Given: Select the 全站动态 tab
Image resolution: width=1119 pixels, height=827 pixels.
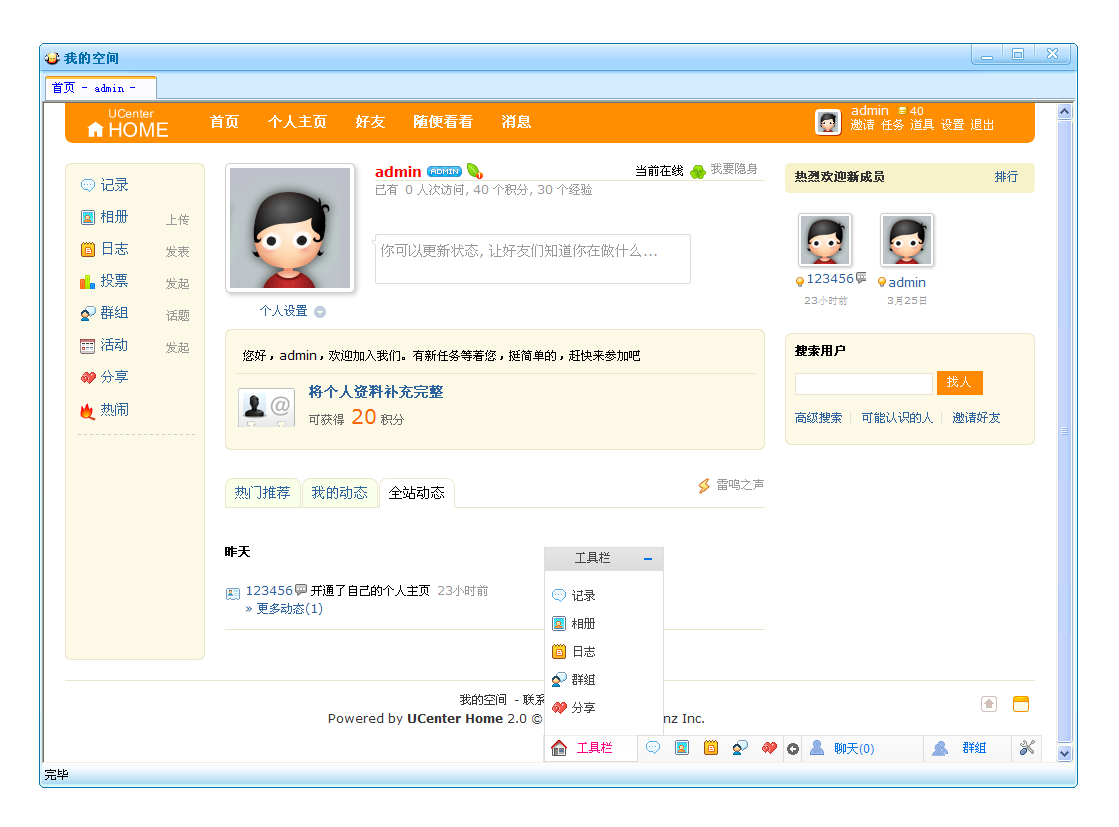Looking at the screenshot, I should pyautogui.click(x=417, y=493).
